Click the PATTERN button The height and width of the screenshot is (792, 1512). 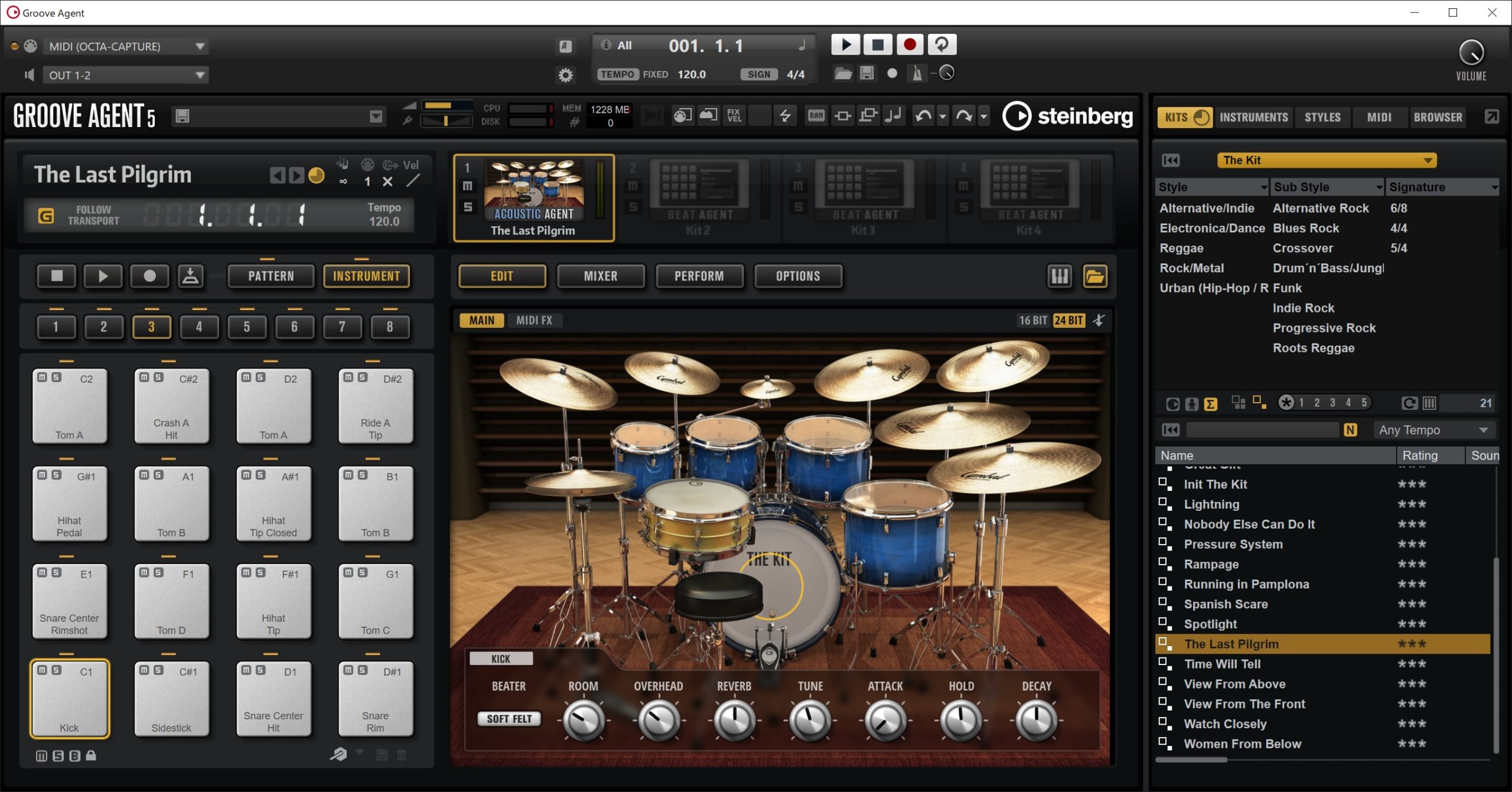(x=271, y=276)
